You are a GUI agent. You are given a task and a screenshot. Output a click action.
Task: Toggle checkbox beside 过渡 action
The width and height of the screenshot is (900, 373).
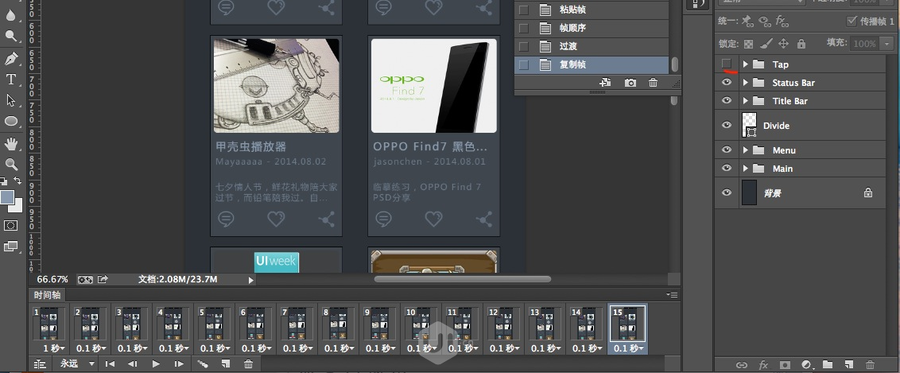[x=523, y=46]
